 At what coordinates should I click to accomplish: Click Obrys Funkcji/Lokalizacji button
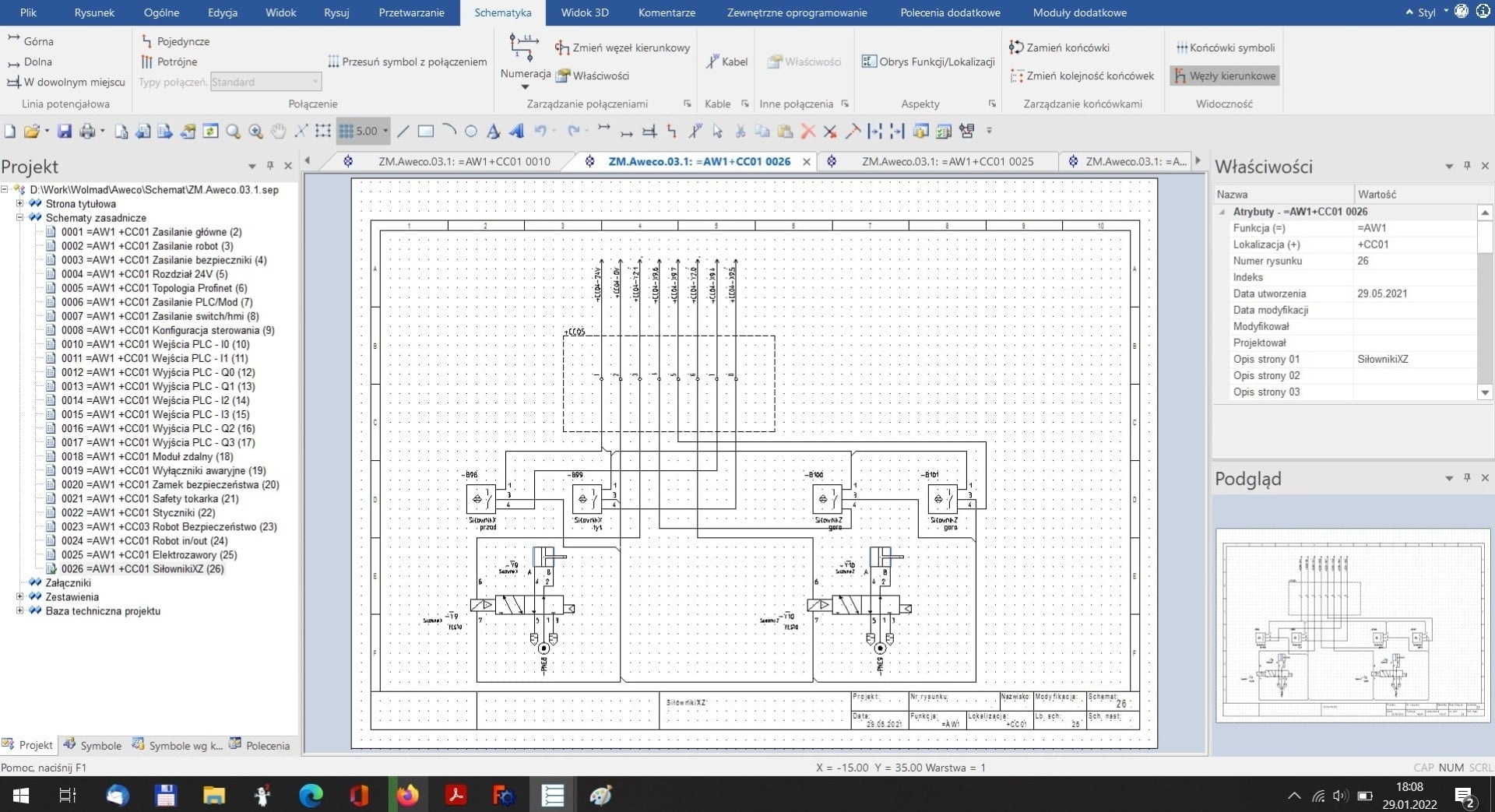928,62
